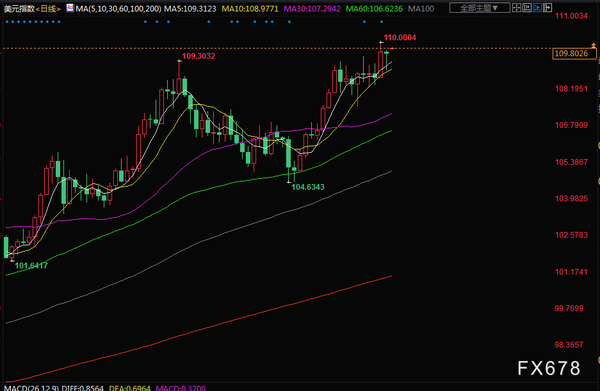Image resolution: width=600 pixels, height=391 pixels.
Task: Click the orange 109.8026 current price tag
Action: coord(574,54)
